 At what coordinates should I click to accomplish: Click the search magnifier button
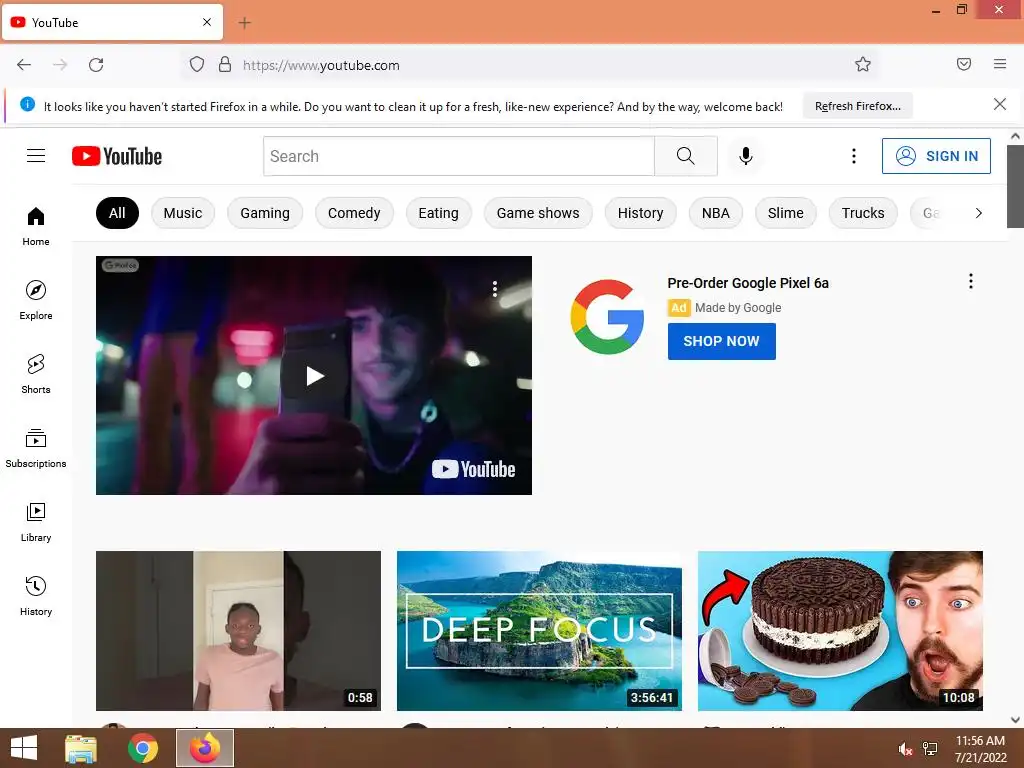(x=686, y=156)
